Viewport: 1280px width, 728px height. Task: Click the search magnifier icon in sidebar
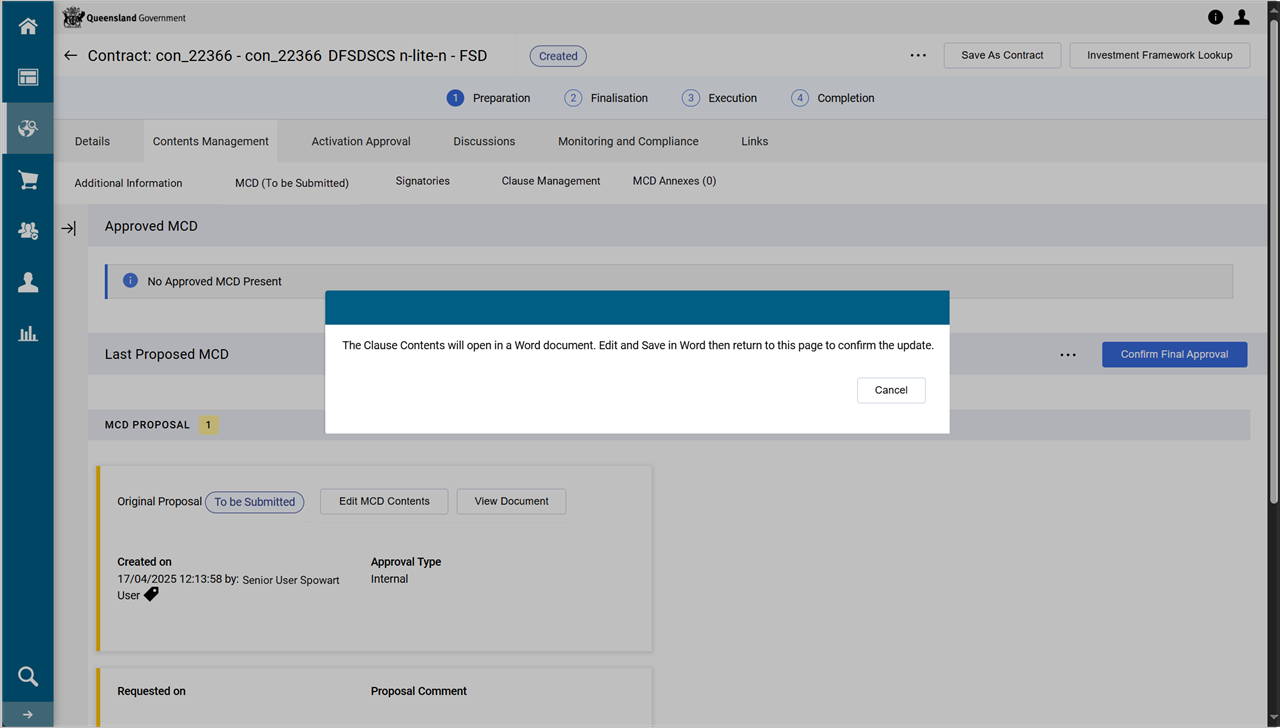click(x=28, y=677)
